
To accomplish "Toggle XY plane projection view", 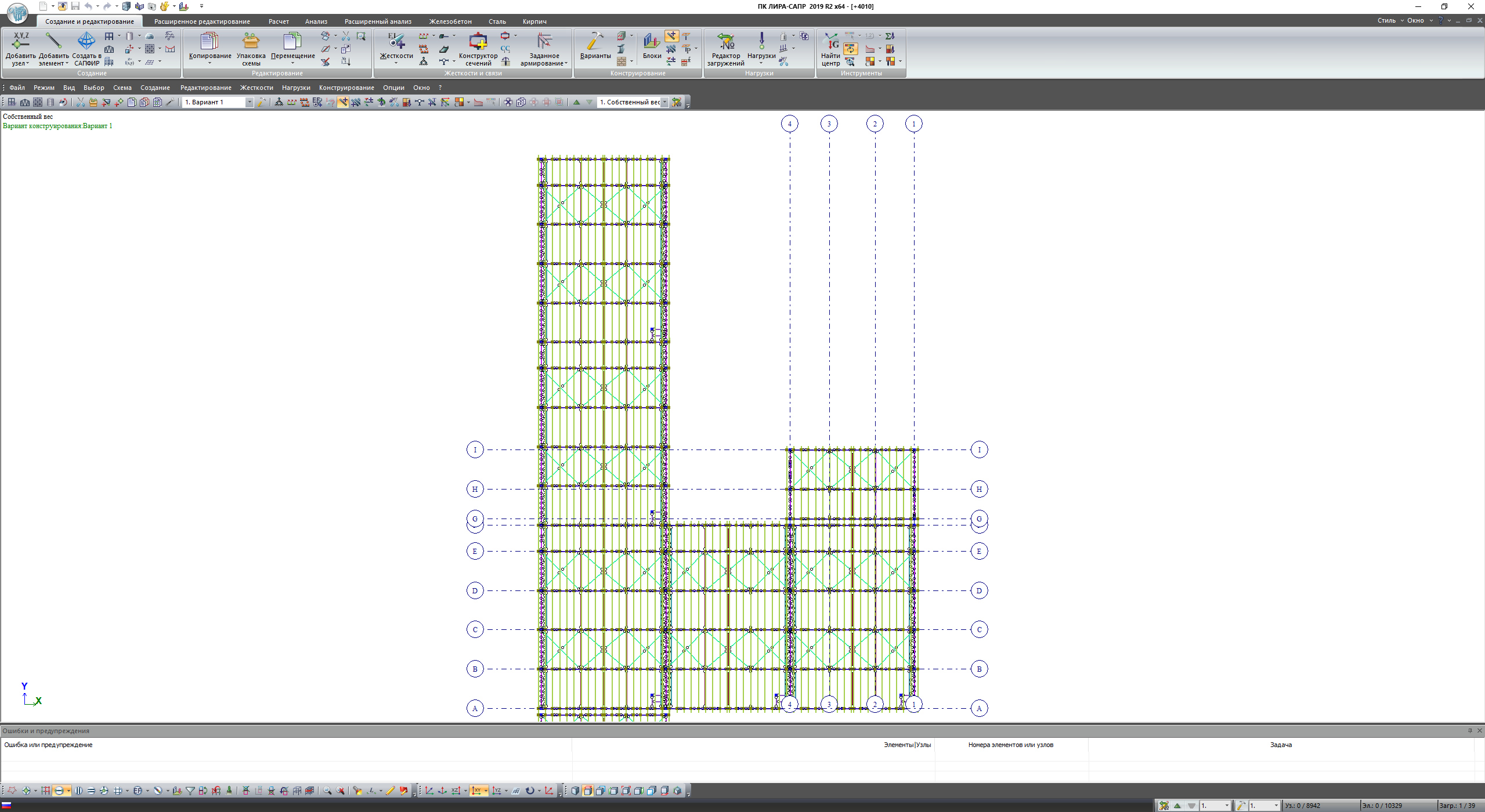I will tap(476, 791).
